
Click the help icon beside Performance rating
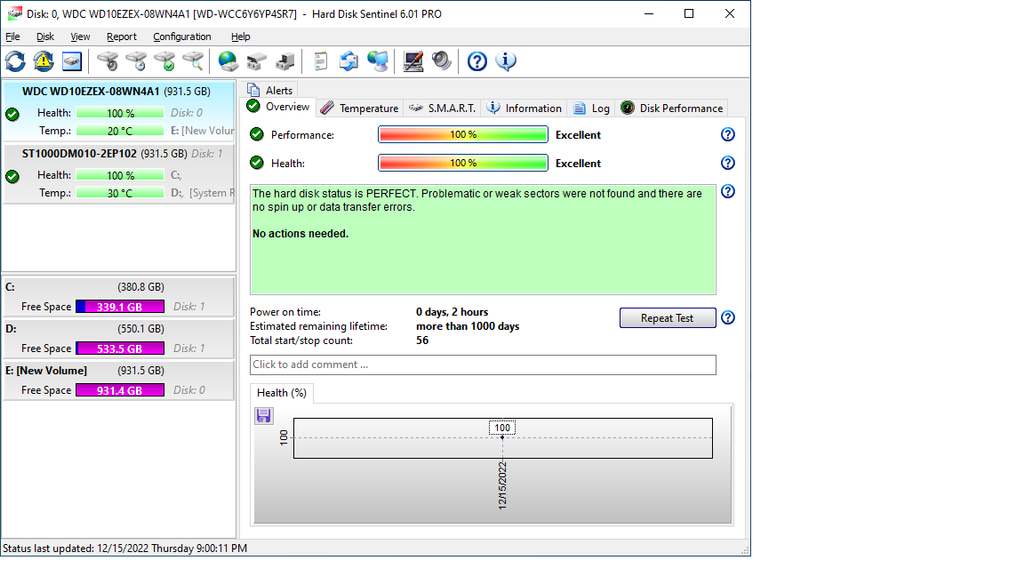tap(728, 135)
